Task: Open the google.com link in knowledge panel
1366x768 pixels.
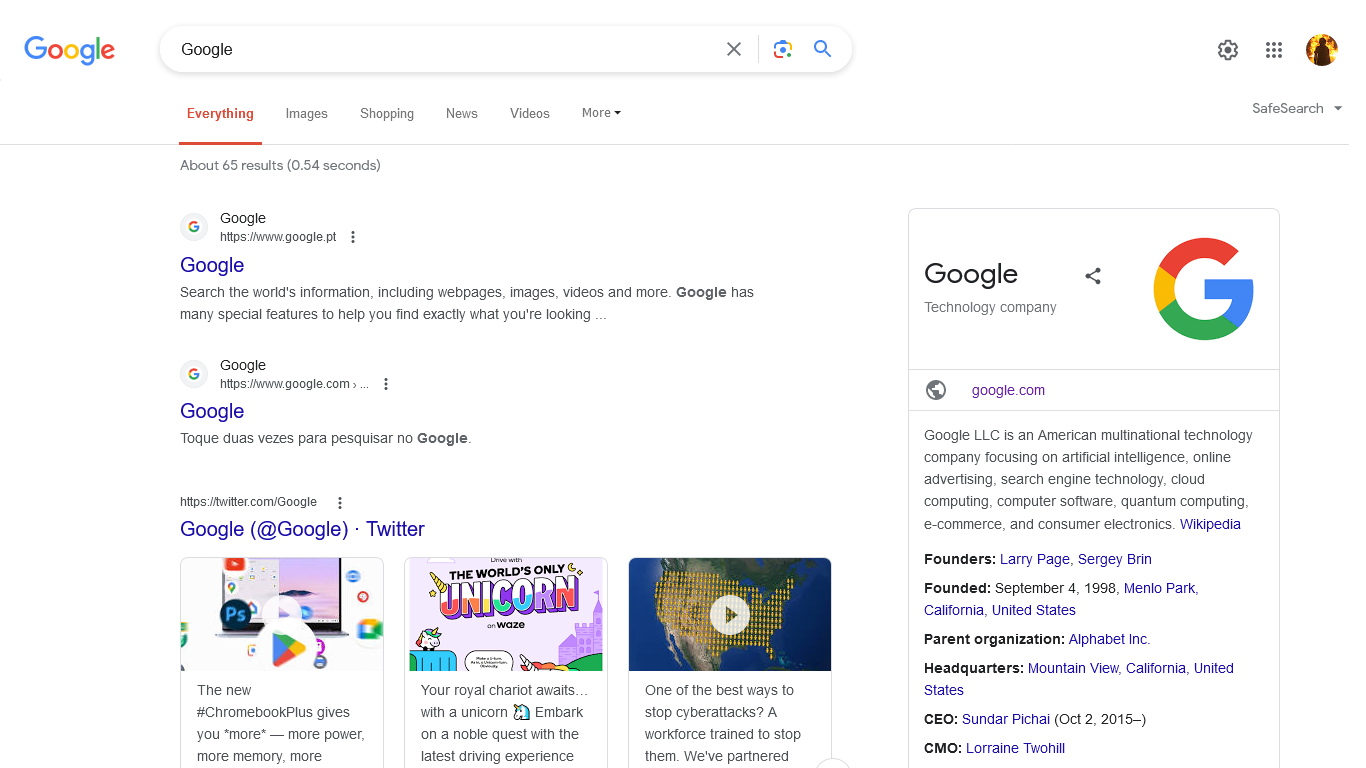Action: coord(1008,390)
